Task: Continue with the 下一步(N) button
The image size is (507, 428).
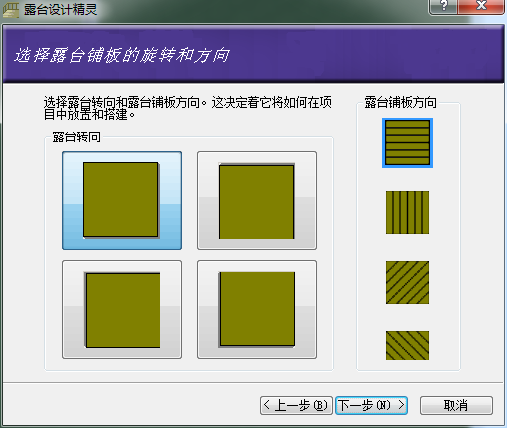Action: [371, 405]
